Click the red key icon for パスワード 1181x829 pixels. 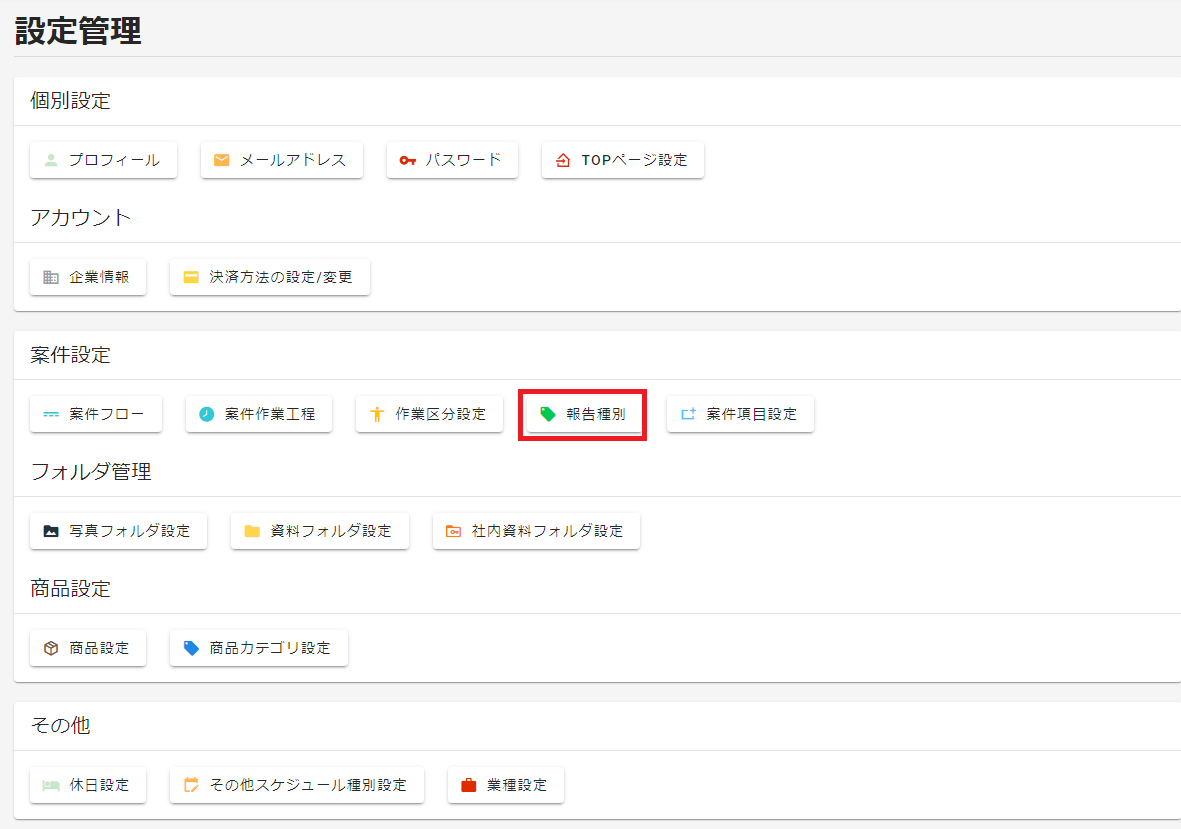tap(407, 160)
